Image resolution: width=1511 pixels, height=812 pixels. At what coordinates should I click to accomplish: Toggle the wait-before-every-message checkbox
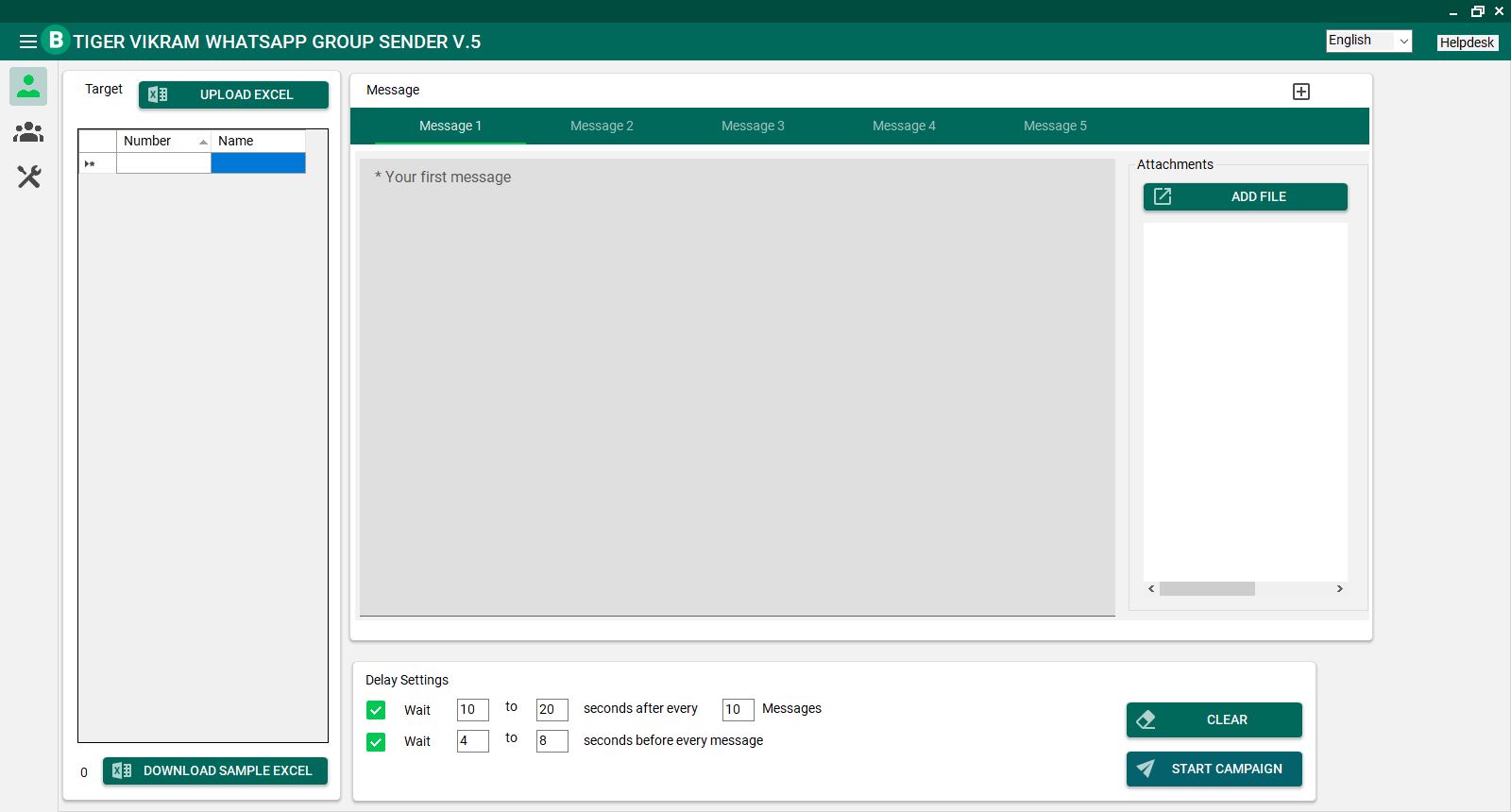pyautogui.click(x=376, y=742)
